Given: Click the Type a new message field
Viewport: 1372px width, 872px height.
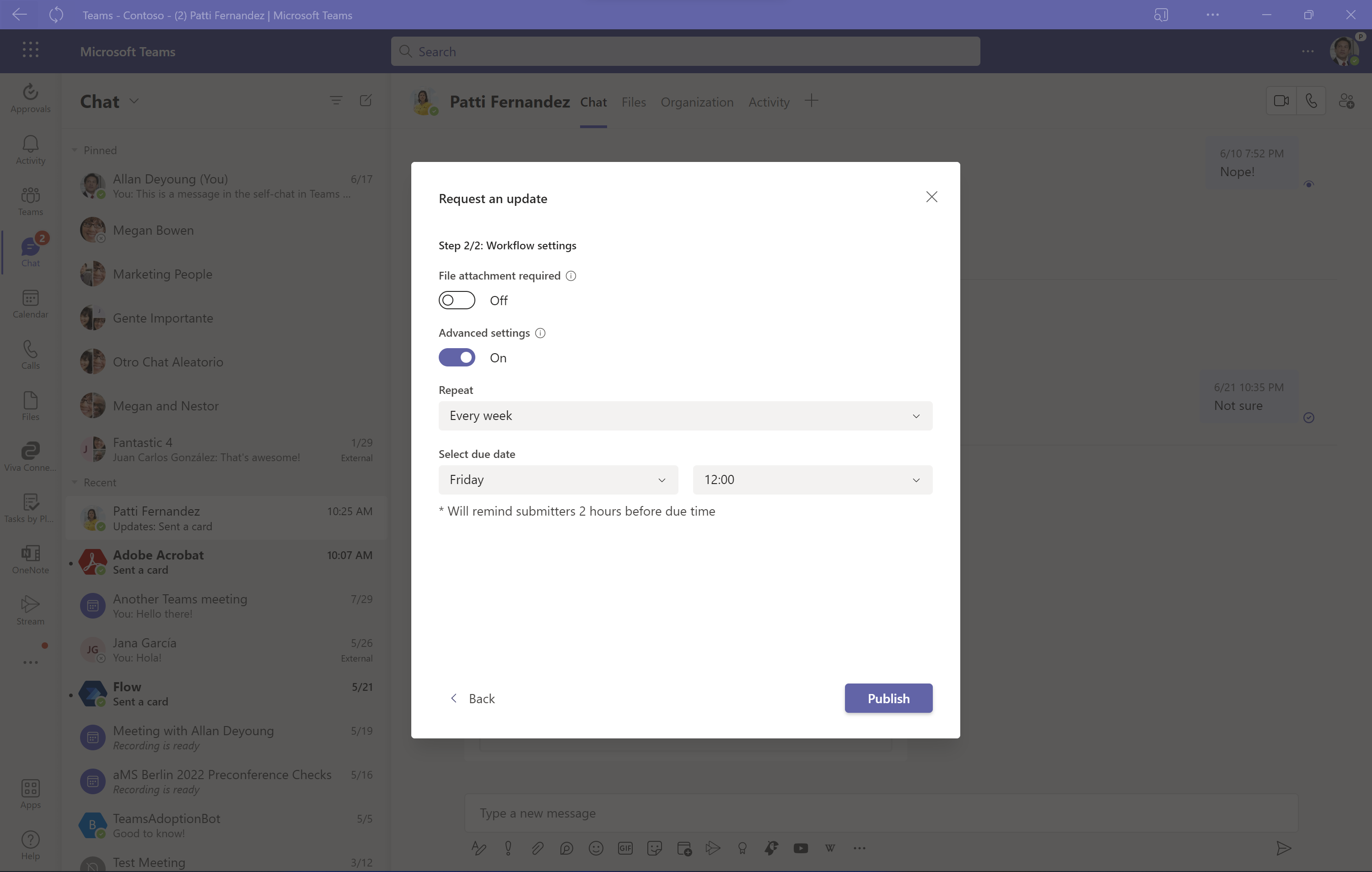Looking at the screenshot, I should pyautogui.click(x=881, y=813).
